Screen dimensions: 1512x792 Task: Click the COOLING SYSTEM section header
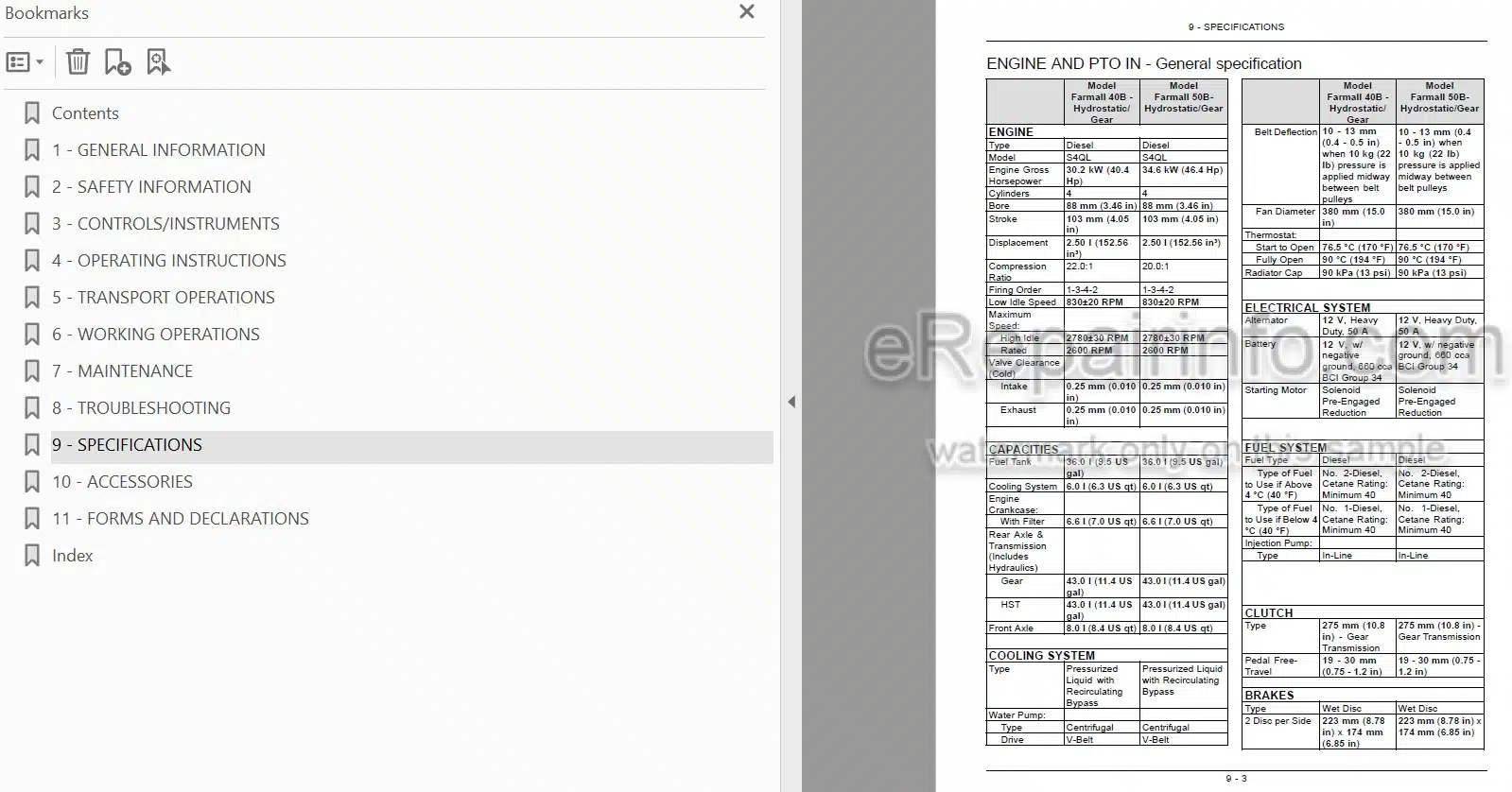[1041, 656]
